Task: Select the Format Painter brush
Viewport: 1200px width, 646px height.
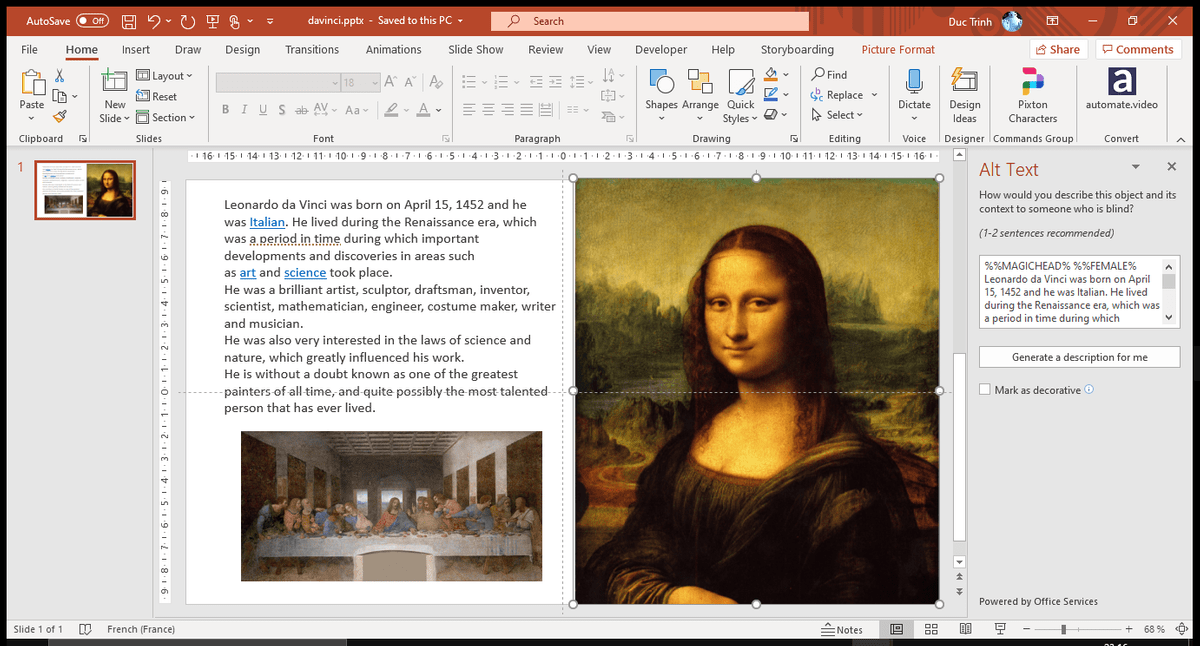Action: 60,117
